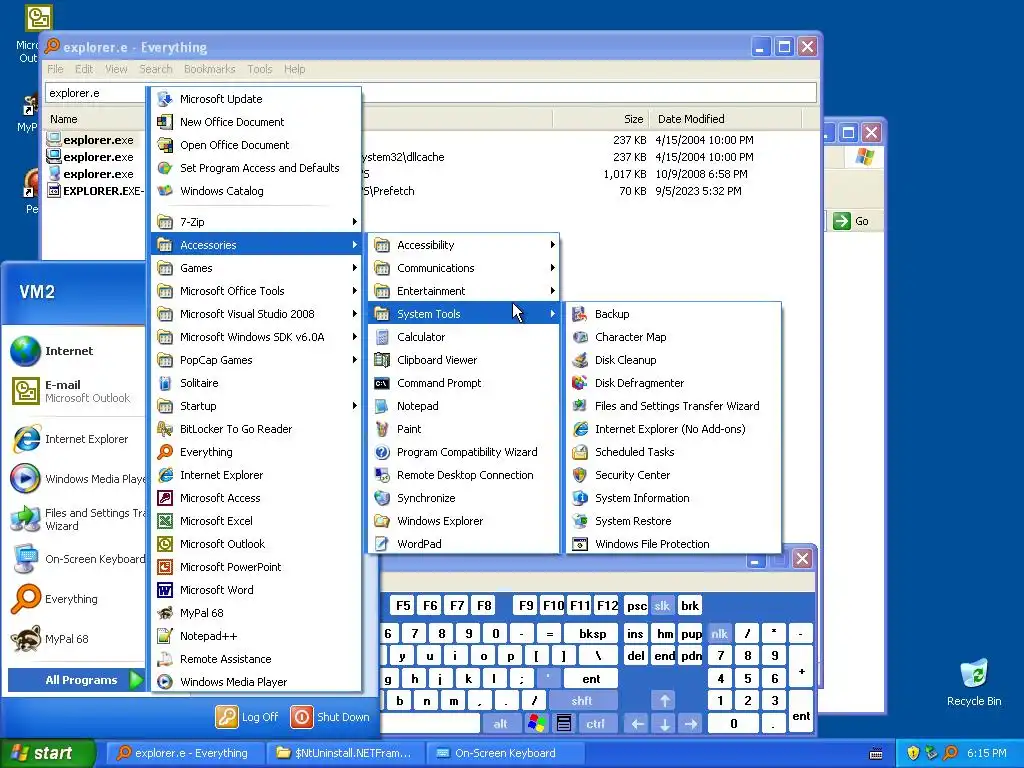Click Go button in Explorer window
The height and width of the screenshot is (768, 1024).
tap(852, 221)
